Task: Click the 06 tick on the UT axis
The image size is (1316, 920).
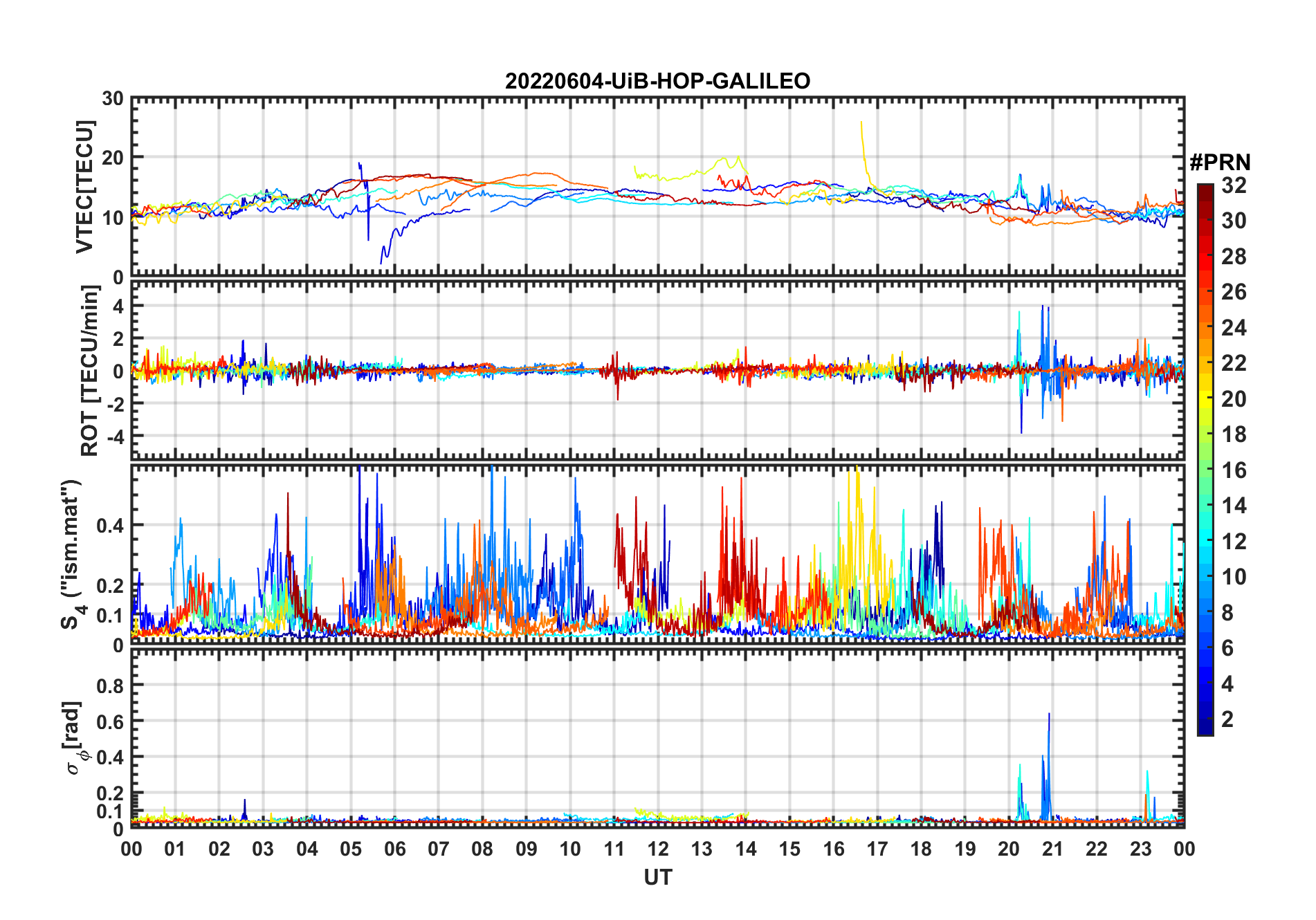Action: click(x=394, y=849)
